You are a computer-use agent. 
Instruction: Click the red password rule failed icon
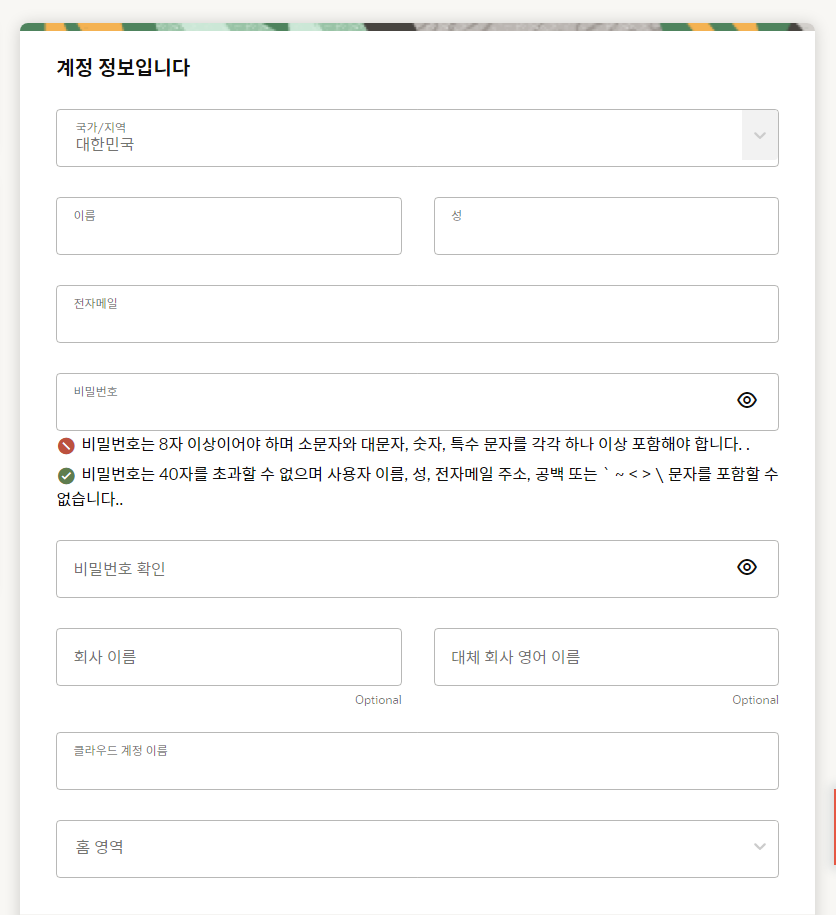67,446
